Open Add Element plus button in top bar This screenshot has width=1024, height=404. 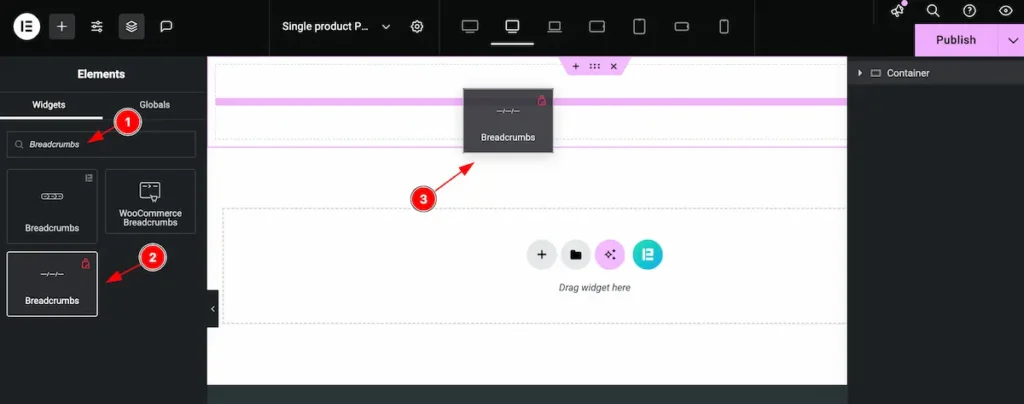(62, 27)
